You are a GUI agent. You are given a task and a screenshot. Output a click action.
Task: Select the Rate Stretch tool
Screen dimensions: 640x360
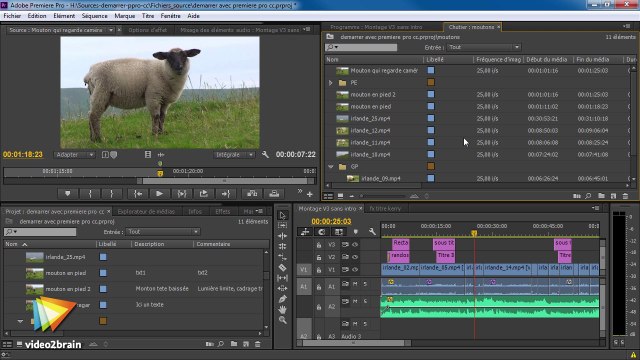(x=282, y=257)
